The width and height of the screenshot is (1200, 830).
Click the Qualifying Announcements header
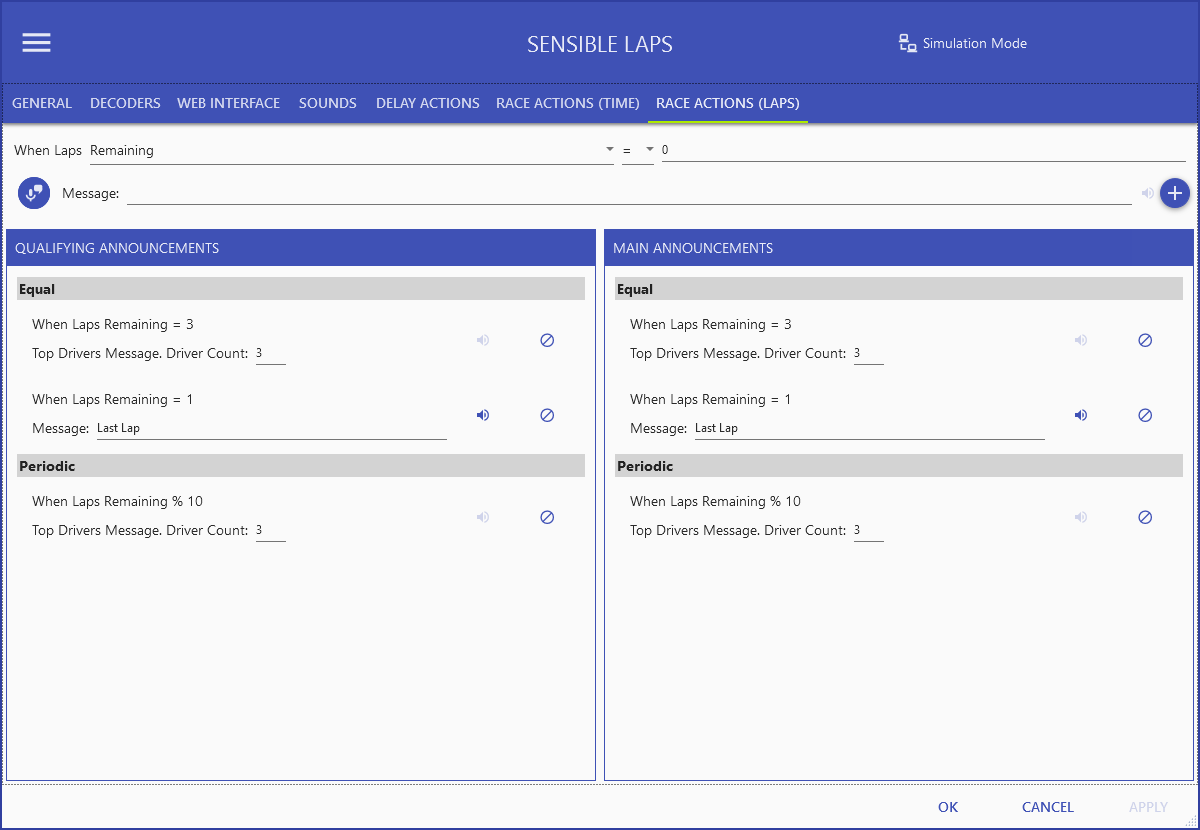(301, 248)
